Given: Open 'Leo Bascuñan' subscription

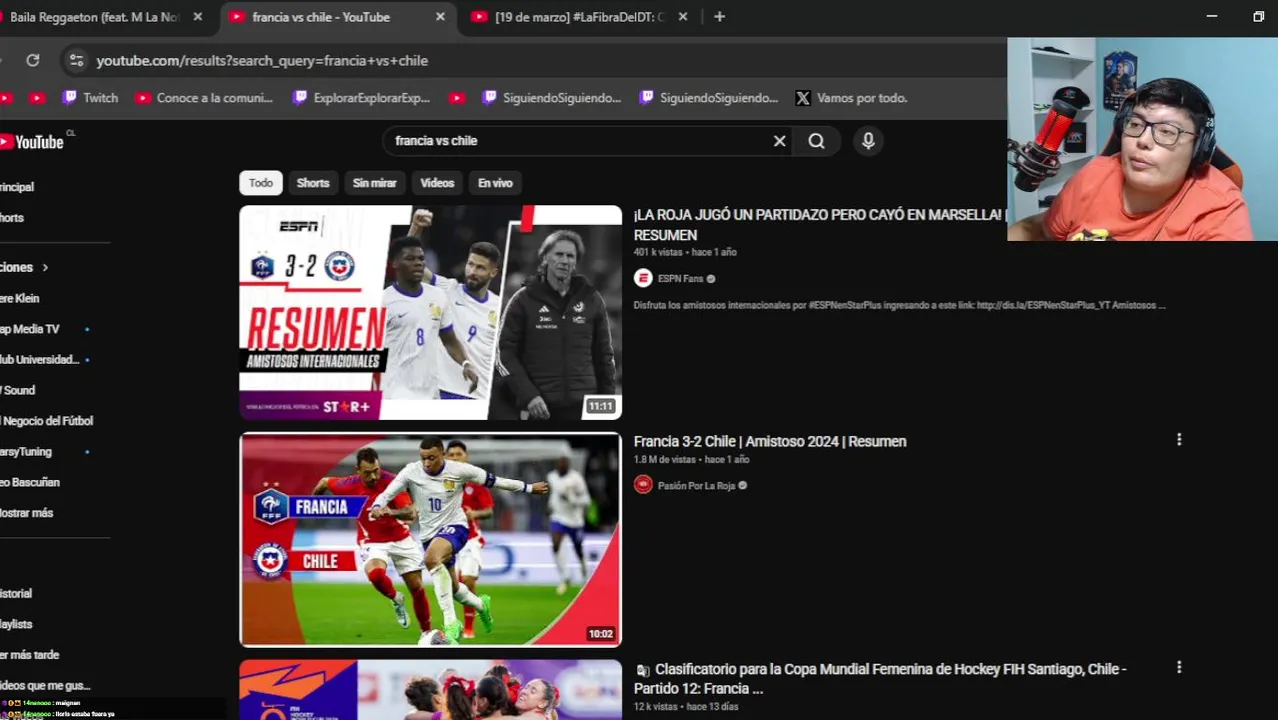Looking at the screenshot, I should coord(30,482).
